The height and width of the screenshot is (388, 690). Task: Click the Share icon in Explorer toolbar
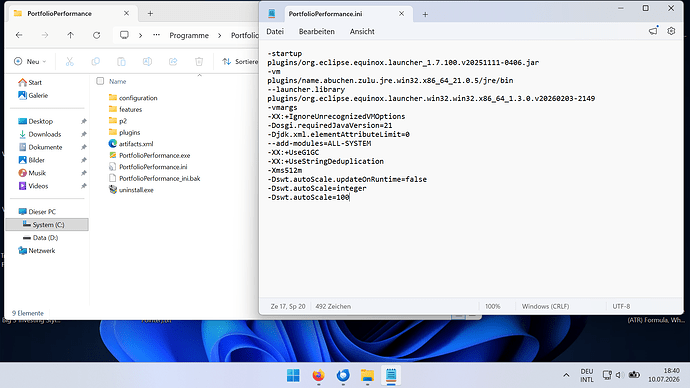(x=173, y=62)
